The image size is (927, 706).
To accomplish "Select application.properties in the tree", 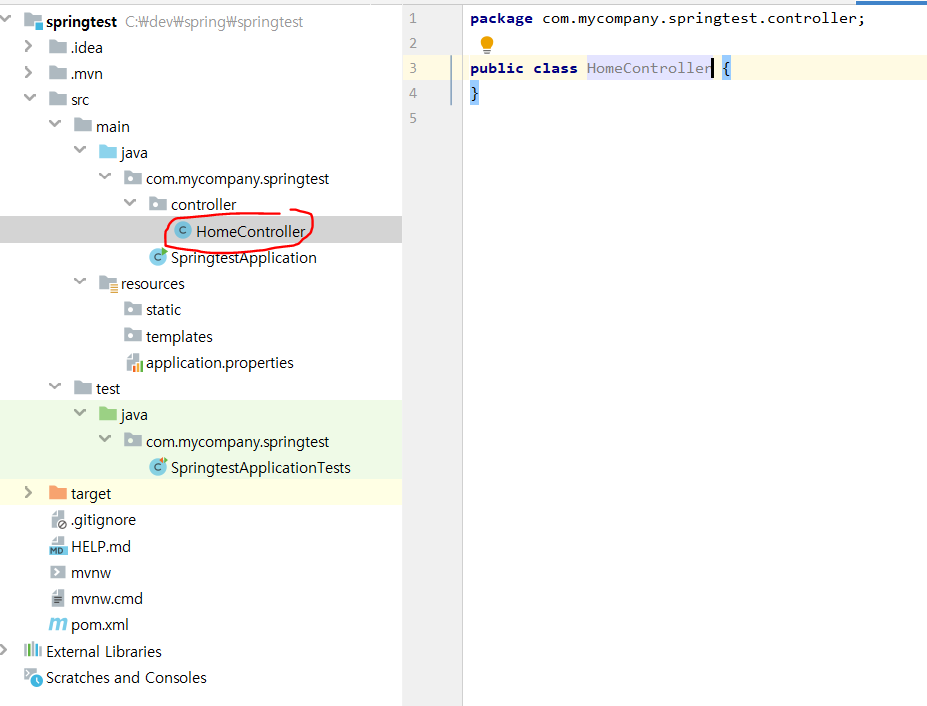I will click(x=220, y=362).
